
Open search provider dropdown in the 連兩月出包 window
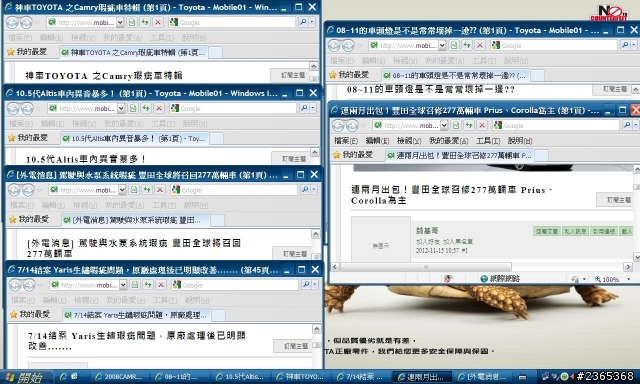(x=635, y=125)
